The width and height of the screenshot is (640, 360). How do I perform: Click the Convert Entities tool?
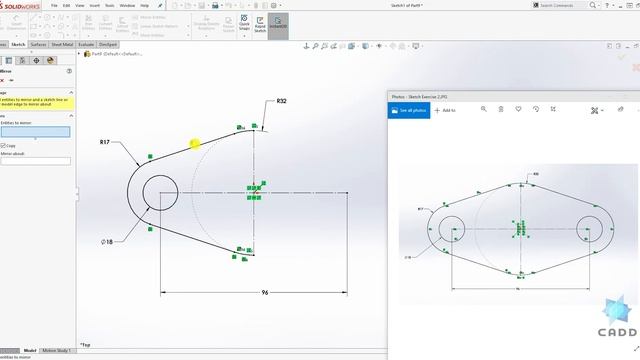pyautogui.click(x=105, y=23)
